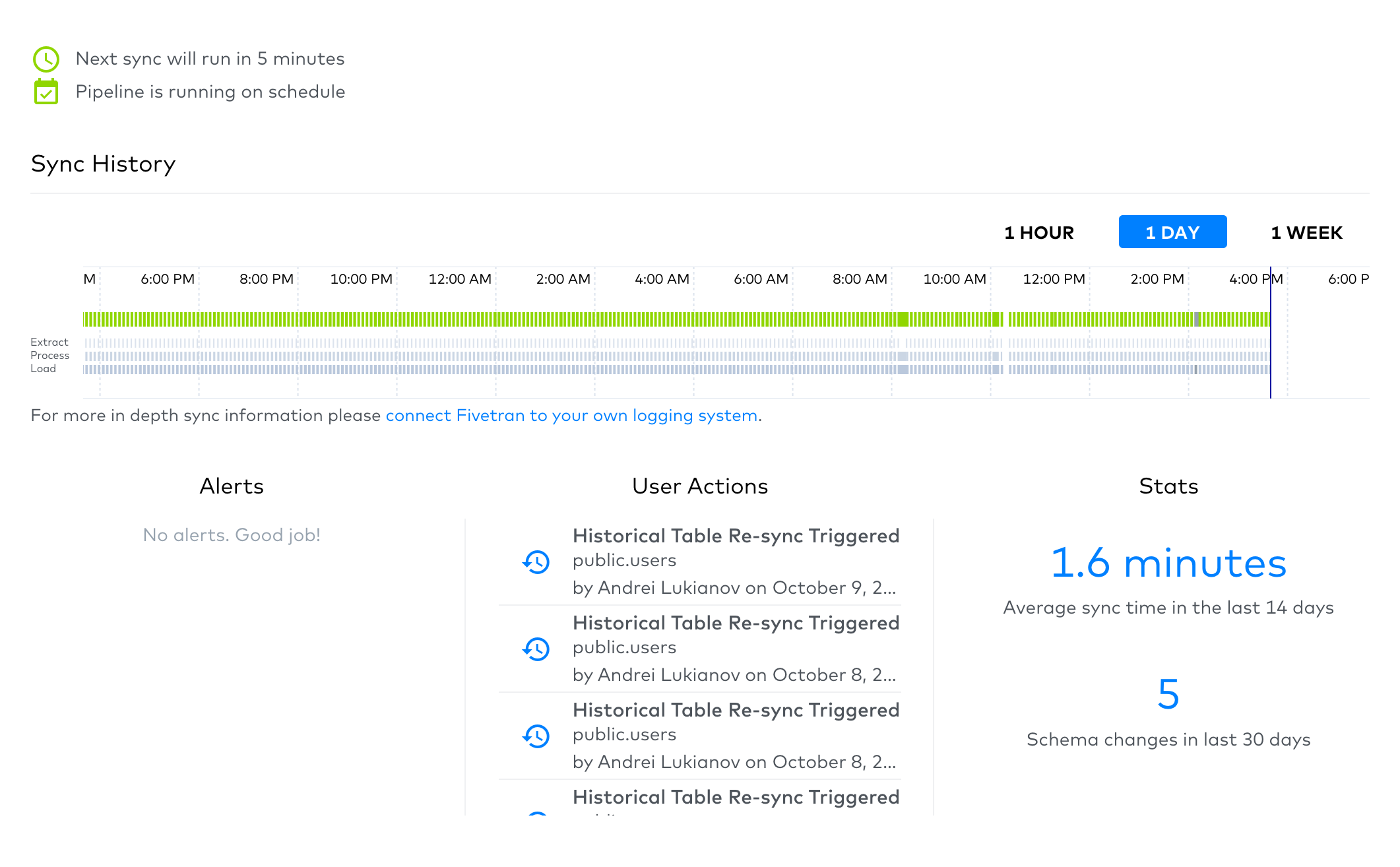1400x867 pixels.
Task: Click the 6:00 AM timeline label
Action: [x=761, y=279]
